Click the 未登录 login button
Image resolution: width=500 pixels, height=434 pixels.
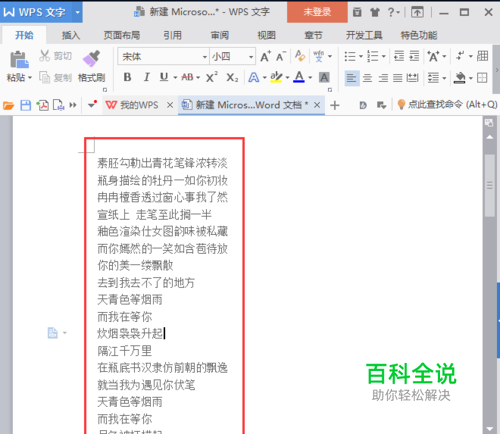pyautogui.click(x=317, y=12)
